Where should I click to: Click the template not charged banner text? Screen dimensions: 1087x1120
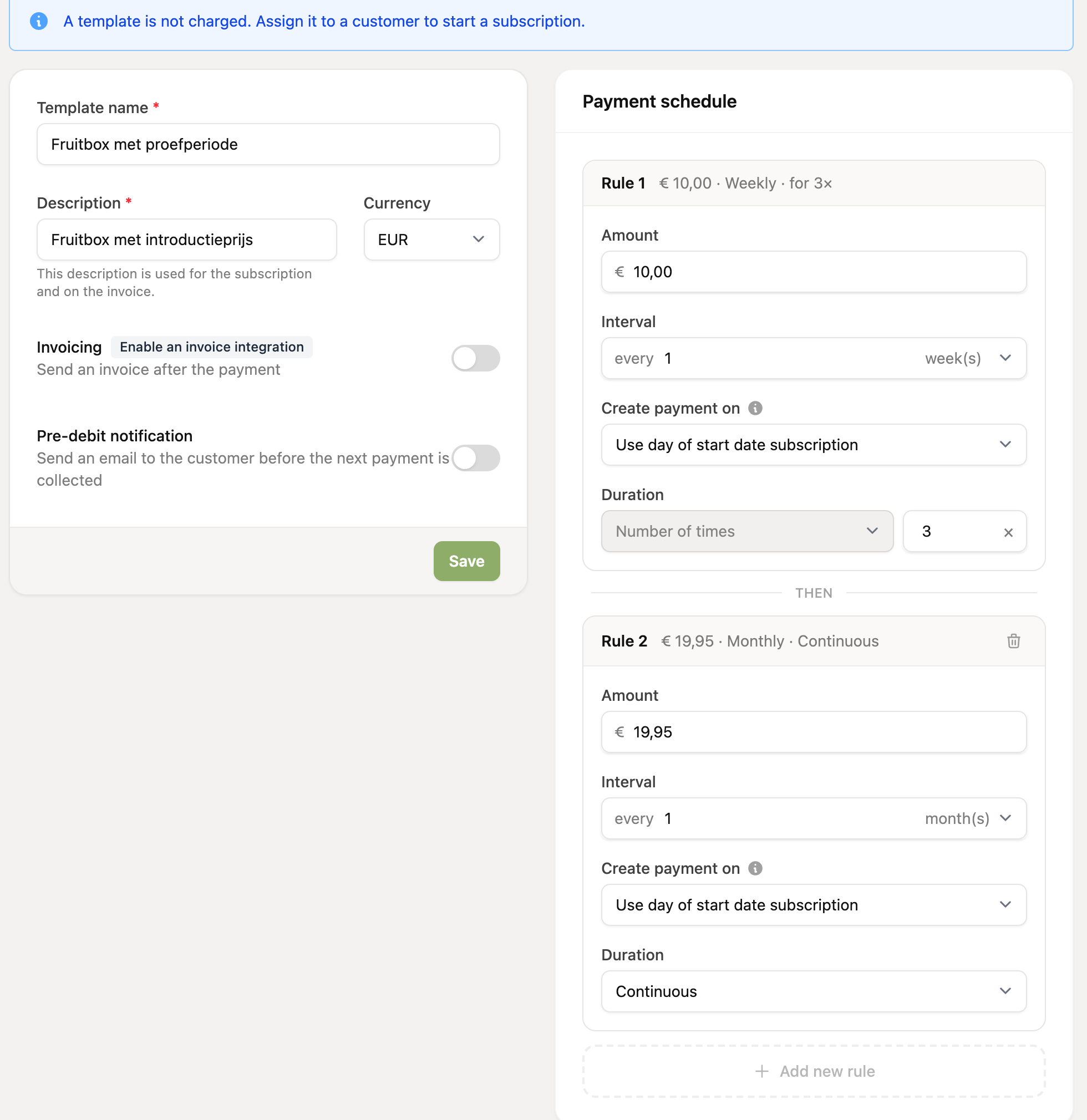click(x=324, y=21)
